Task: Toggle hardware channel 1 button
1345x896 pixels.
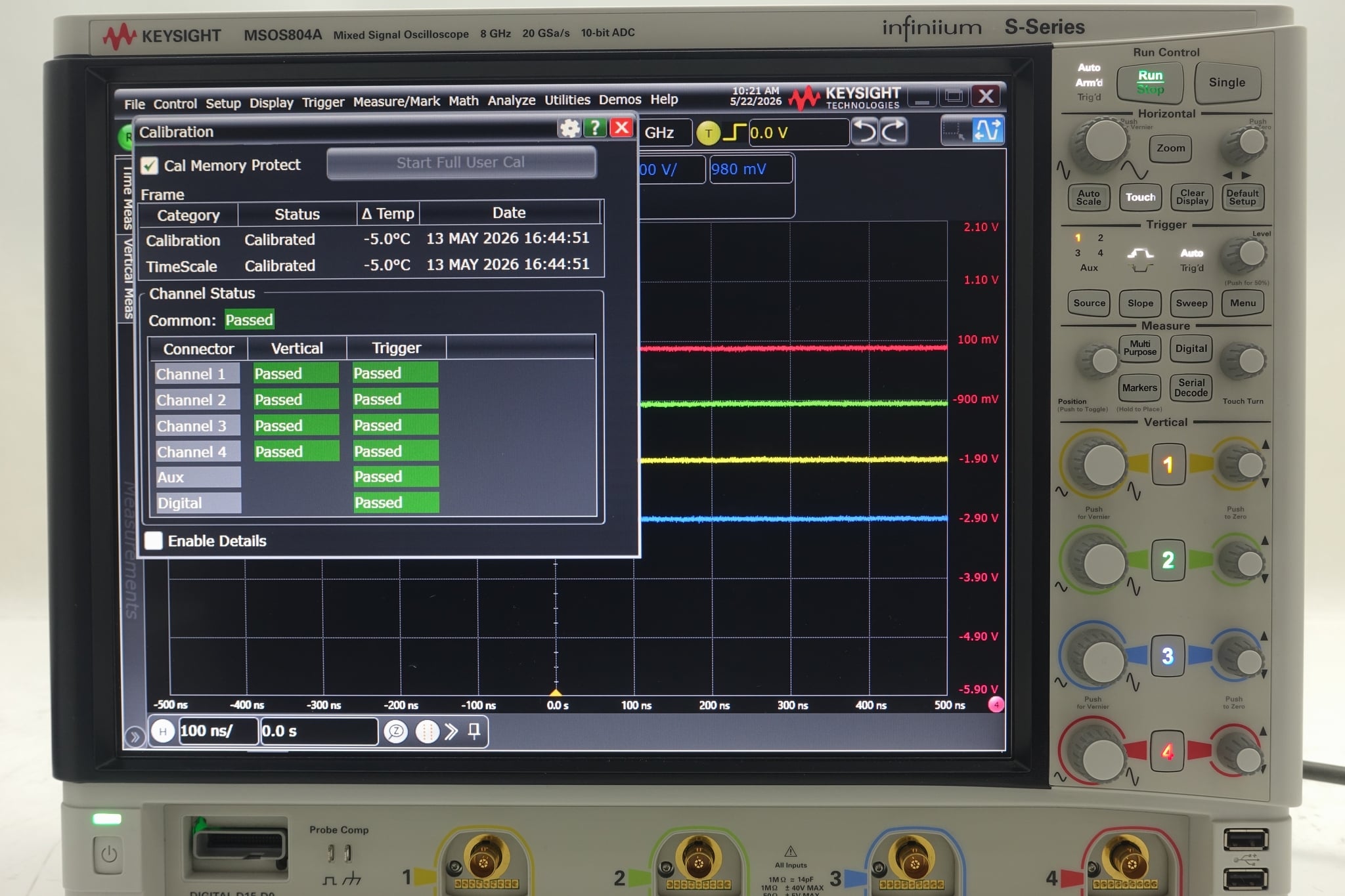Action: click(1168, 465)
